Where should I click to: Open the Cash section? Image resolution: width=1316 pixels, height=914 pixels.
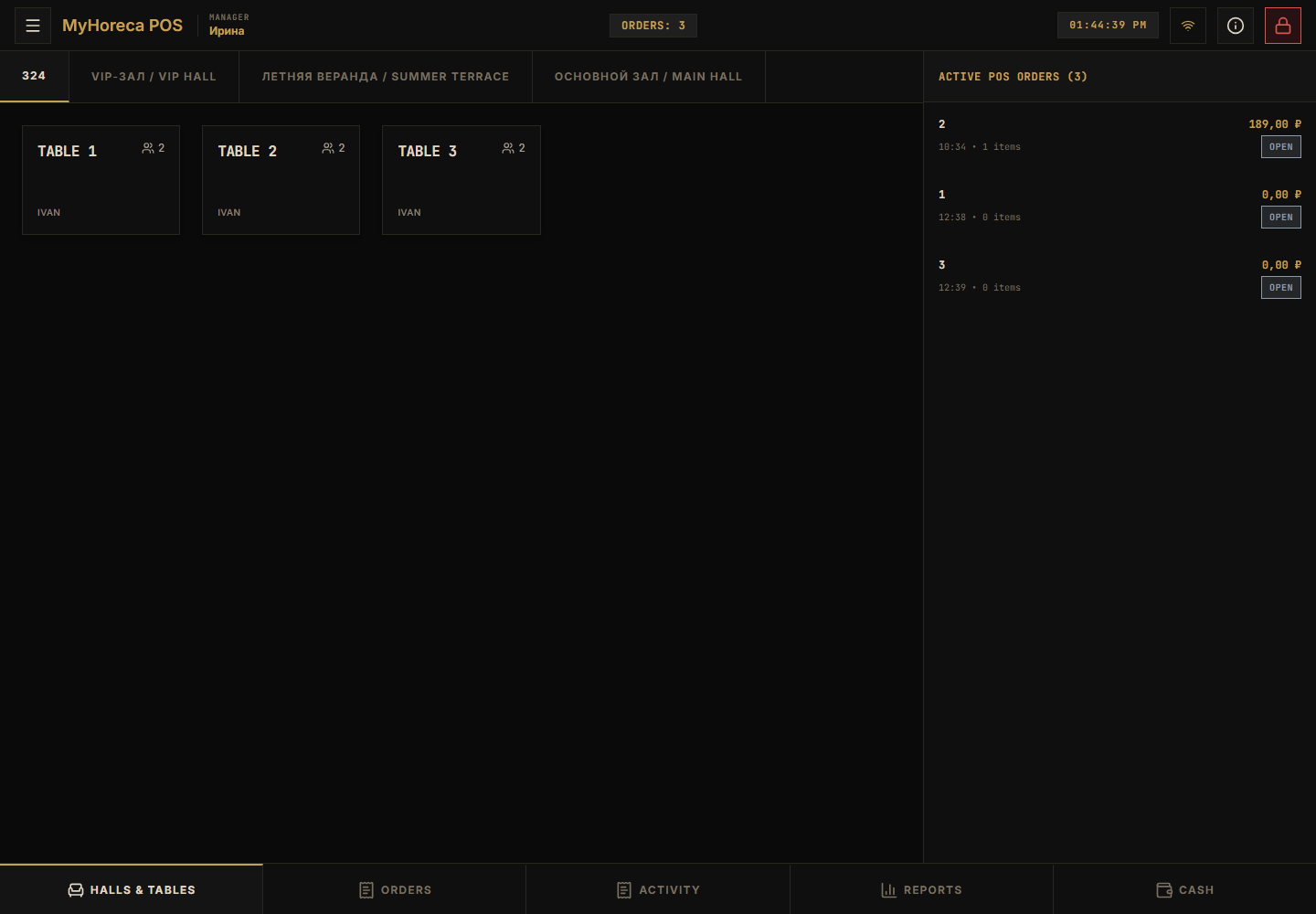click(1184, 889)
